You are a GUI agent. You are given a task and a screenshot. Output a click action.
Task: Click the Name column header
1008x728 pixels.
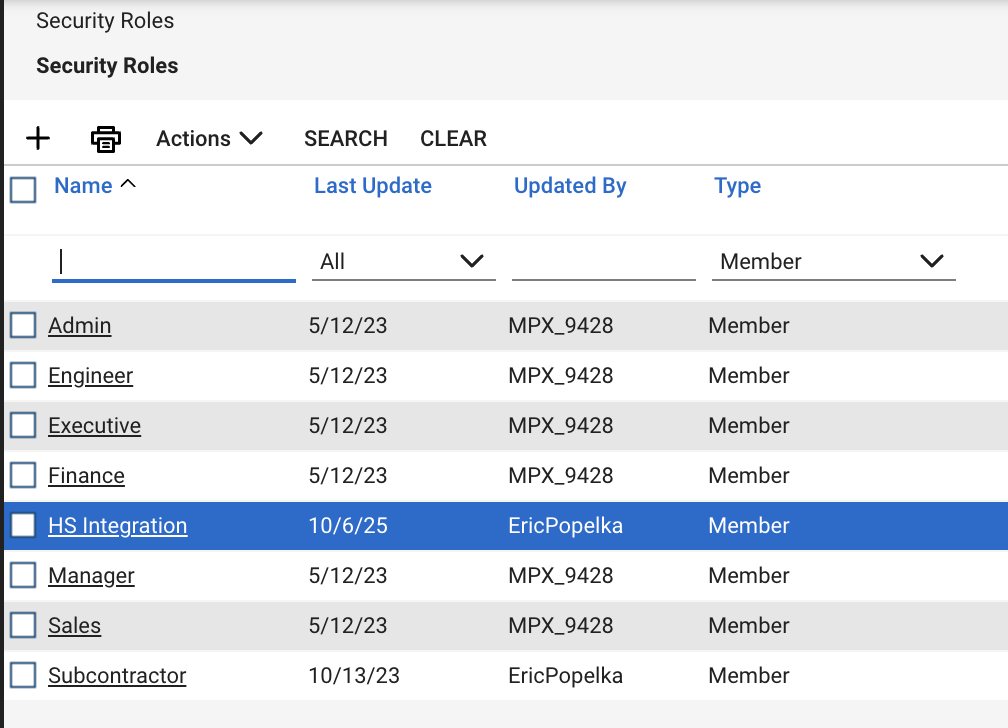click(x=84, y=185)
